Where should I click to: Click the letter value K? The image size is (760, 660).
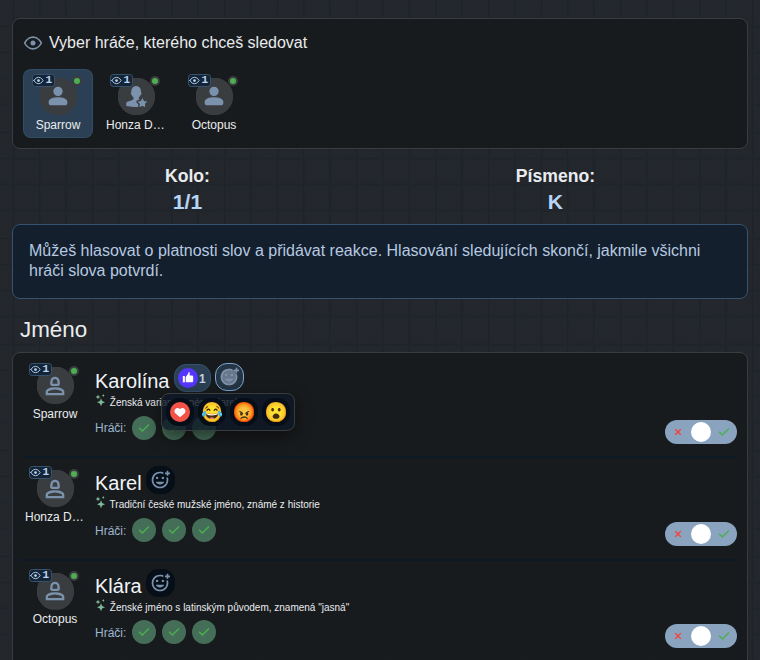click(x=555, y=202)
